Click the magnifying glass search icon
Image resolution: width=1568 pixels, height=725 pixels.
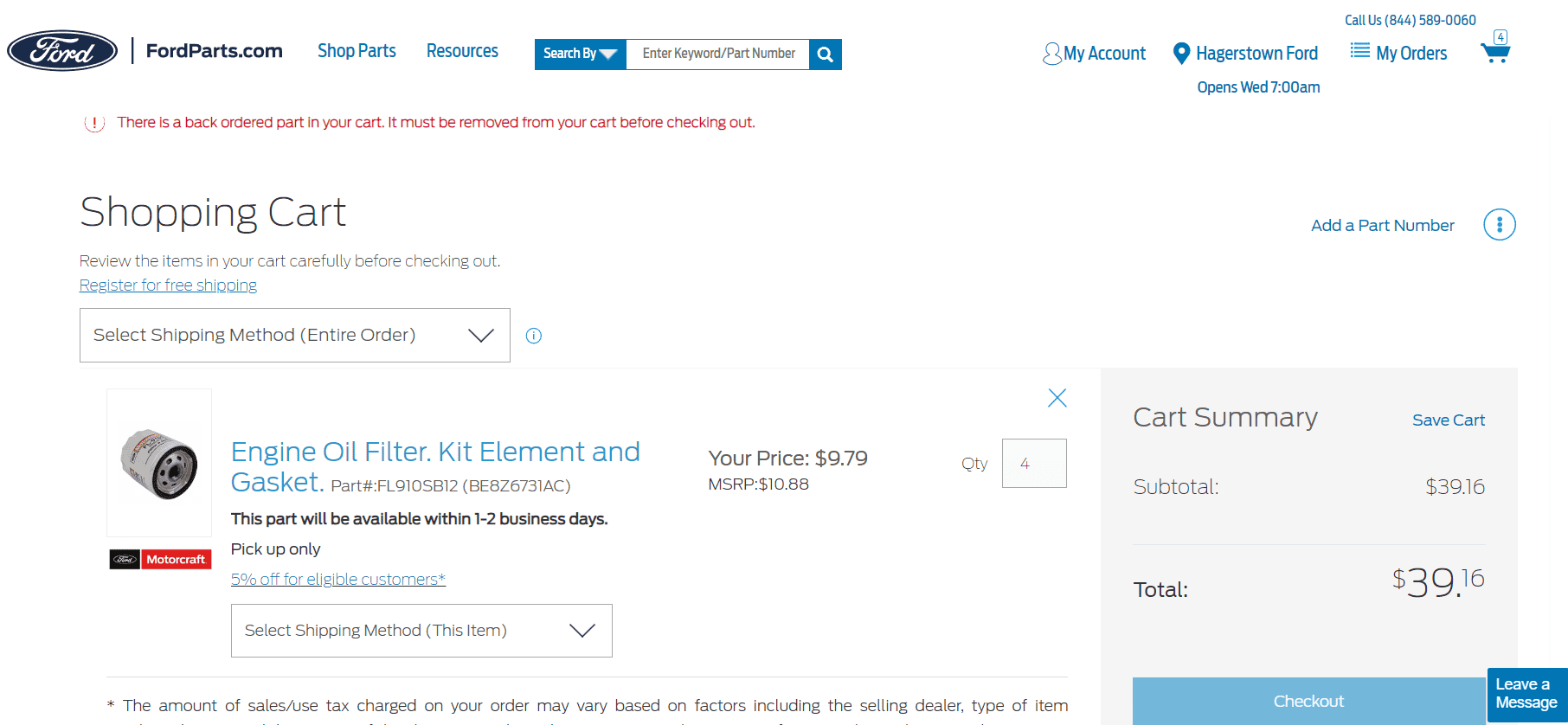826,55
